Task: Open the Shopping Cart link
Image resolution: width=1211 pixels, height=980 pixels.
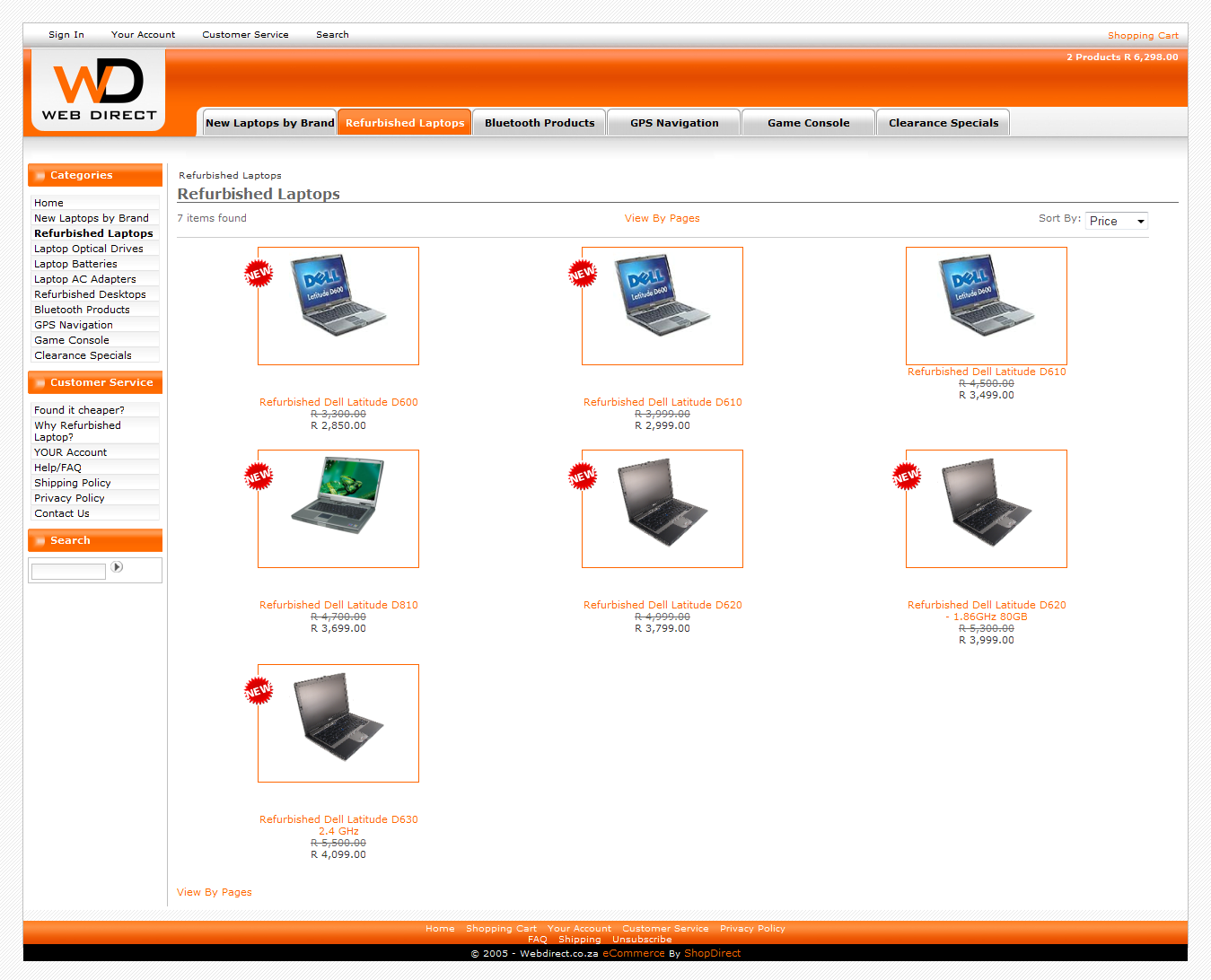Action: click(x=1142, y=36)
